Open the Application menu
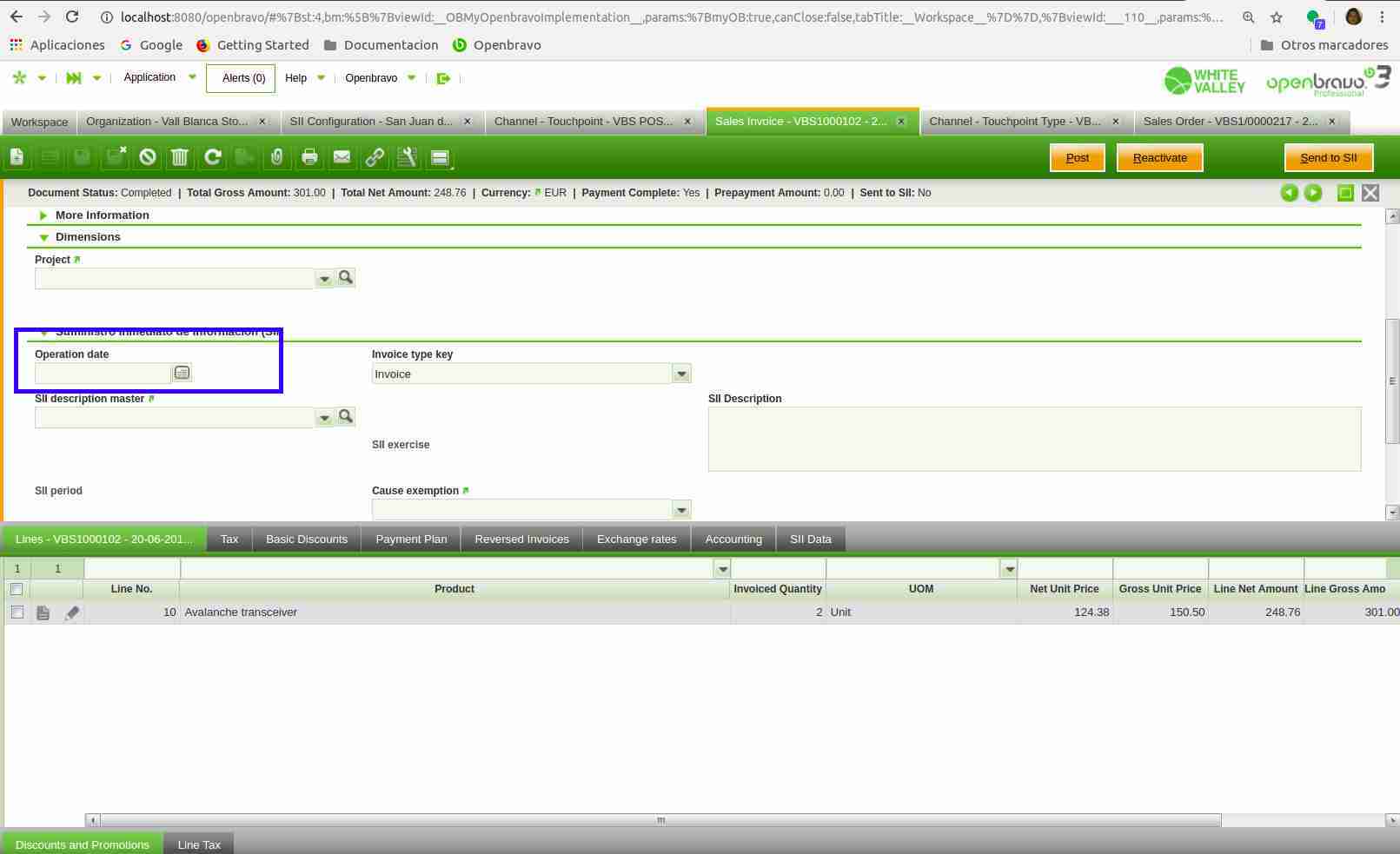The width and height of the screenshot is (1400, 854). point(160,77)
